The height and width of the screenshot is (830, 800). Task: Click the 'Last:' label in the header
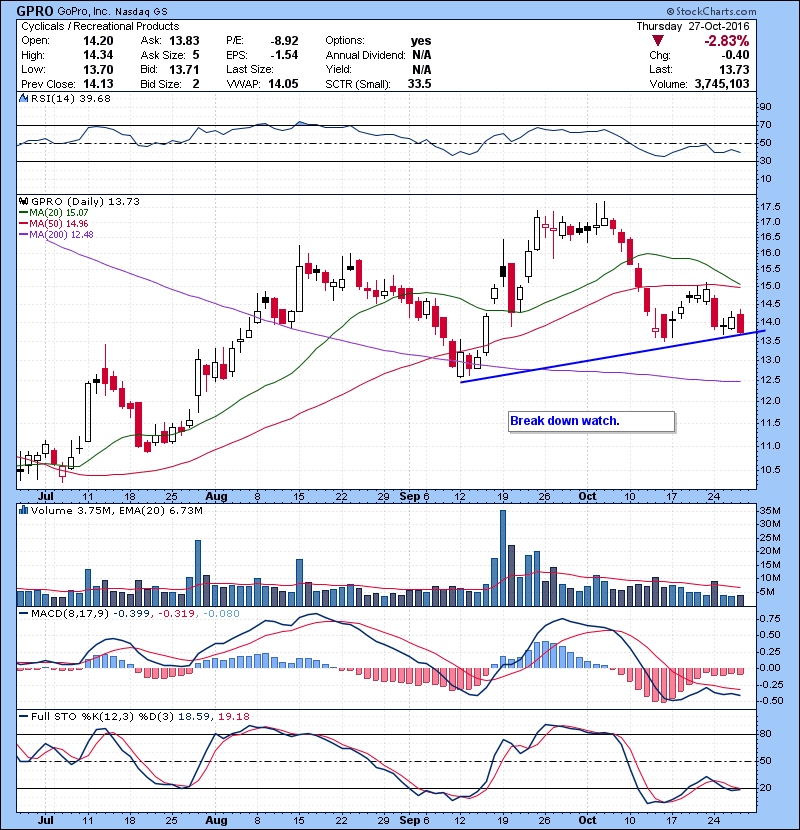661,69
